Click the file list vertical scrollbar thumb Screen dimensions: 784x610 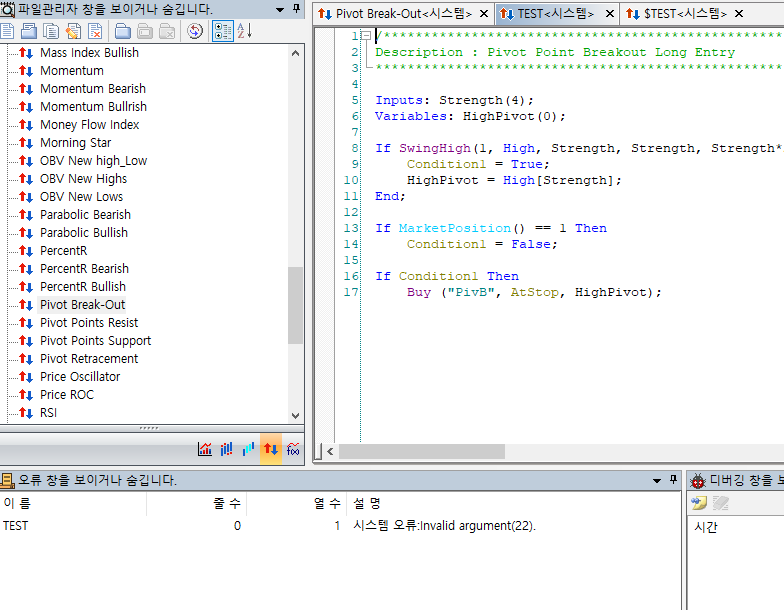coord(295,305)
